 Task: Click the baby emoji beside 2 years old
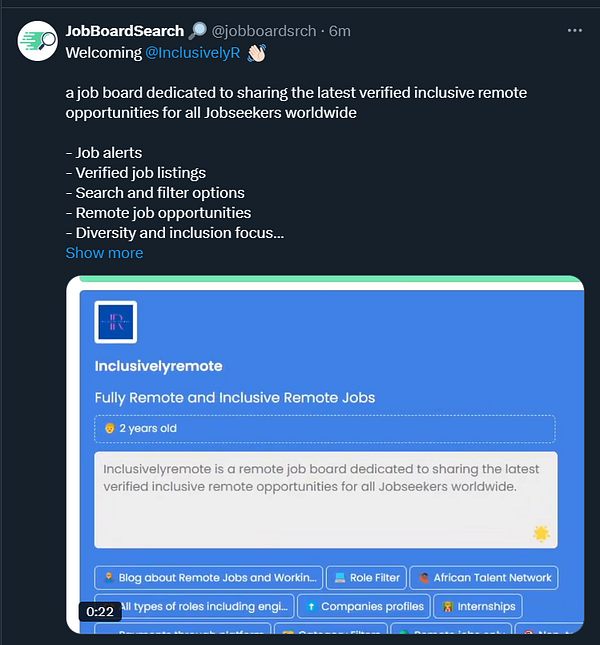pyautogui.click(x=109, y=428)
